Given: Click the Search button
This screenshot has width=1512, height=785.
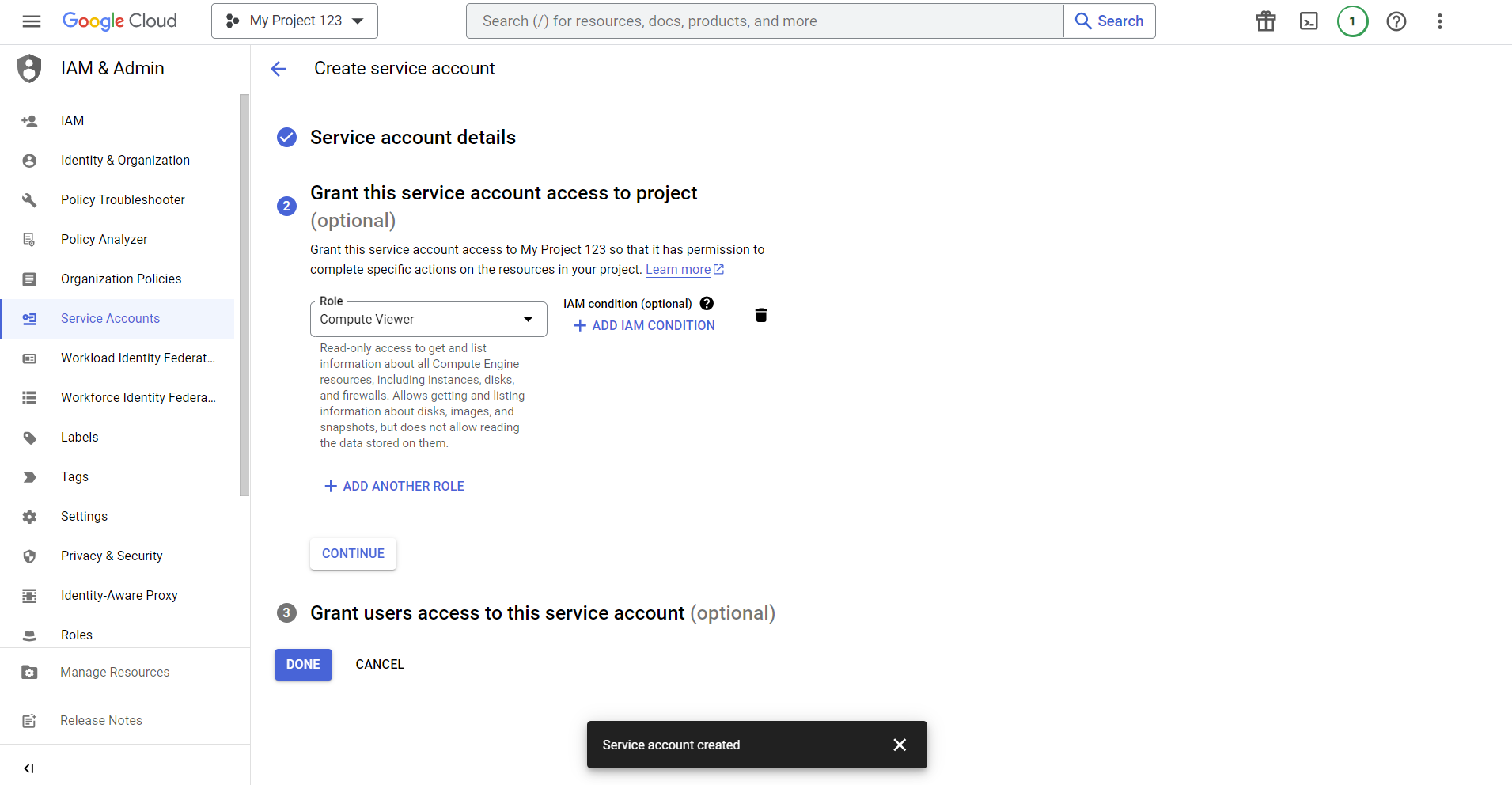Looking at the screenshot, I should pyautogui.click(x=1109, y=21).
